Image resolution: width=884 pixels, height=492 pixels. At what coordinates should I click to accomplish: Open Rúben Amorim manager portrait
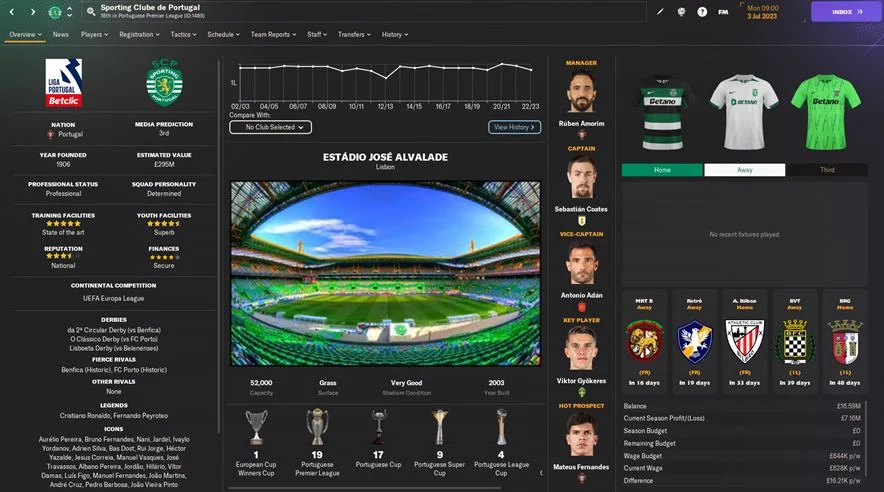point(581,92)
